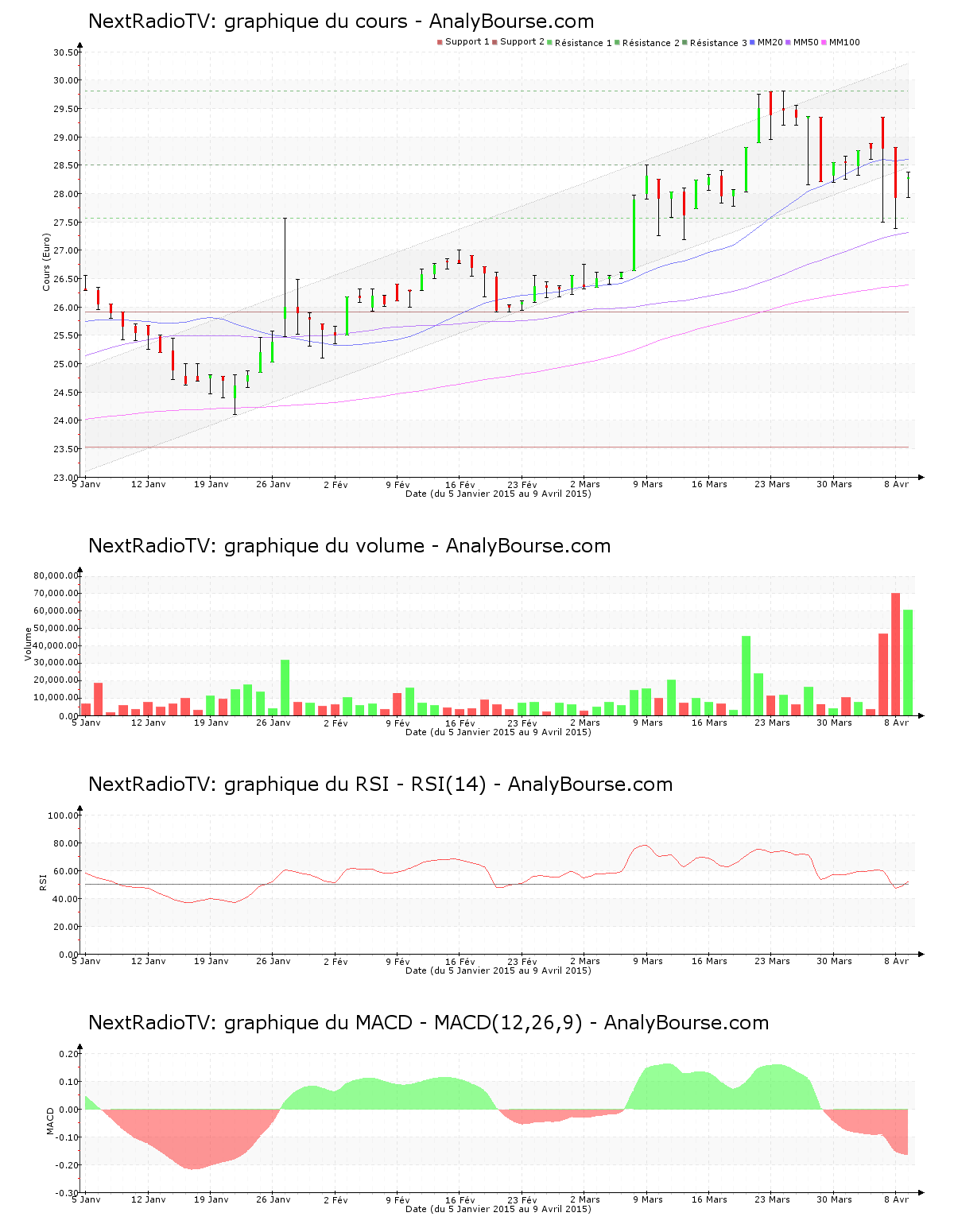Click the 'graphique du RSI - RSI(14)' title
This screenshot has width=954, height=1232.
380,785
